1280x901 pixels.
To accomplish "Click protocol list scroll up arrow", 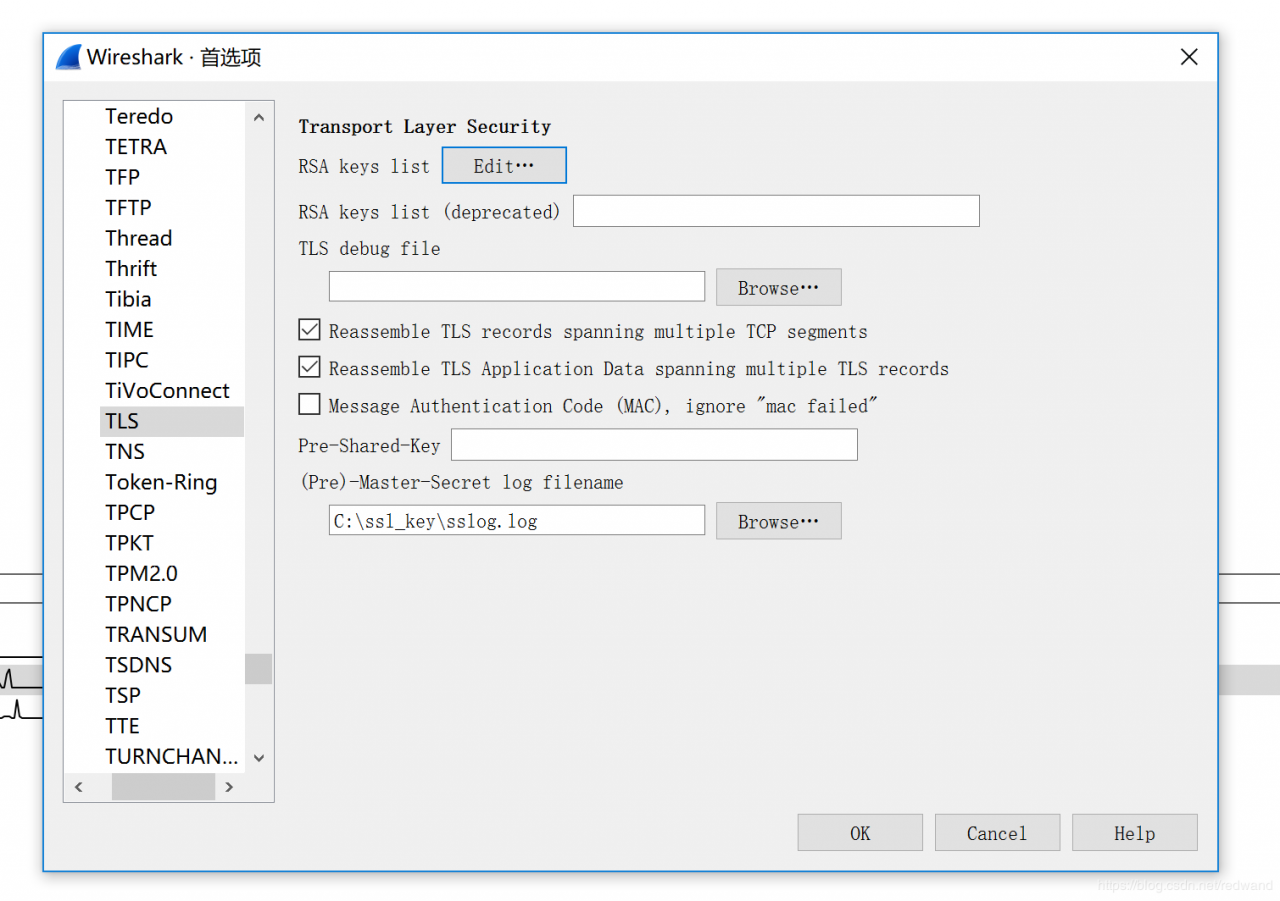I will coord(258,116).
